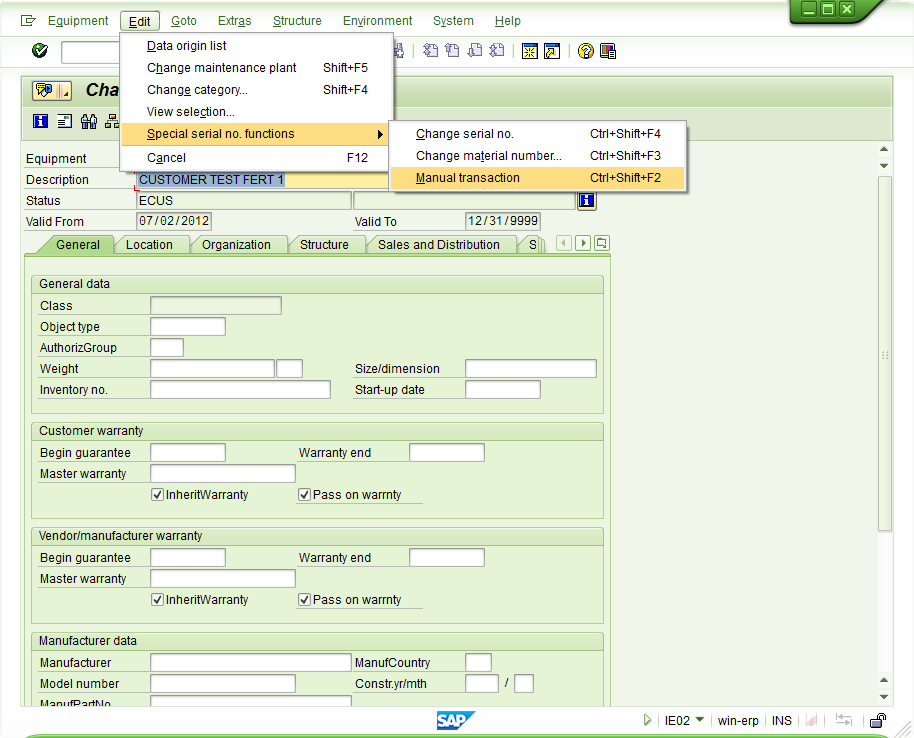Click the Model number input field
The height and width of the screenshot is (738, 914).
point(223,684)
